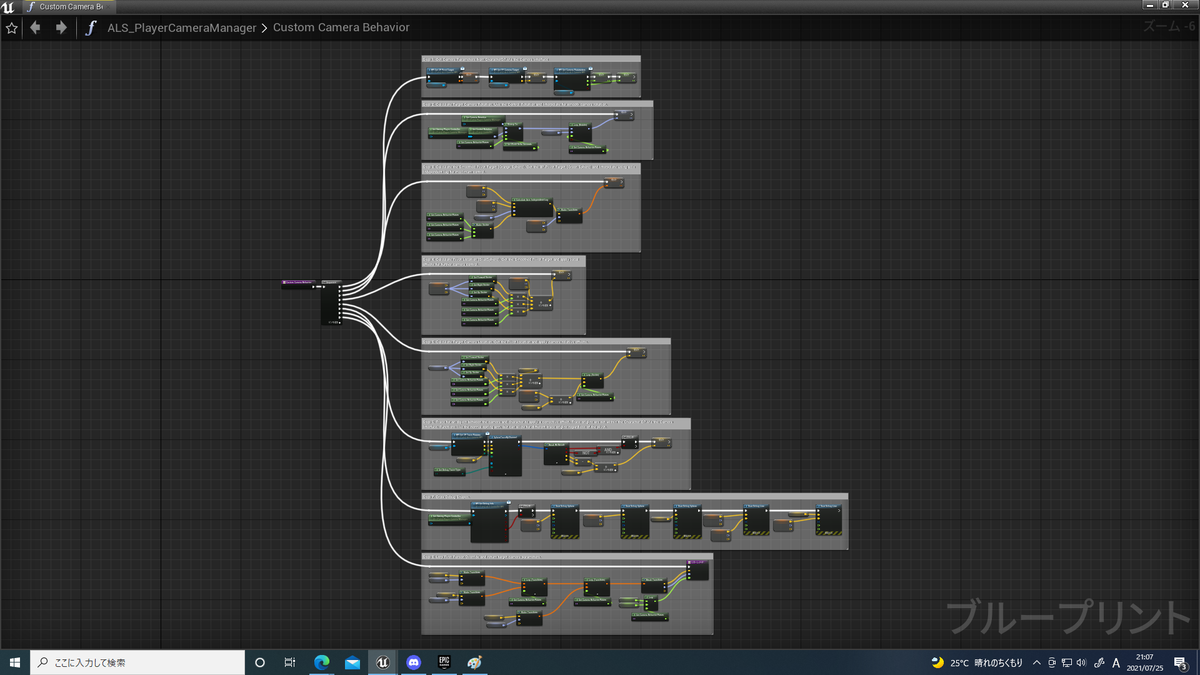Go forward with the right navigation arrow
The image size is (1200, 675).
(x=61, y=28)
